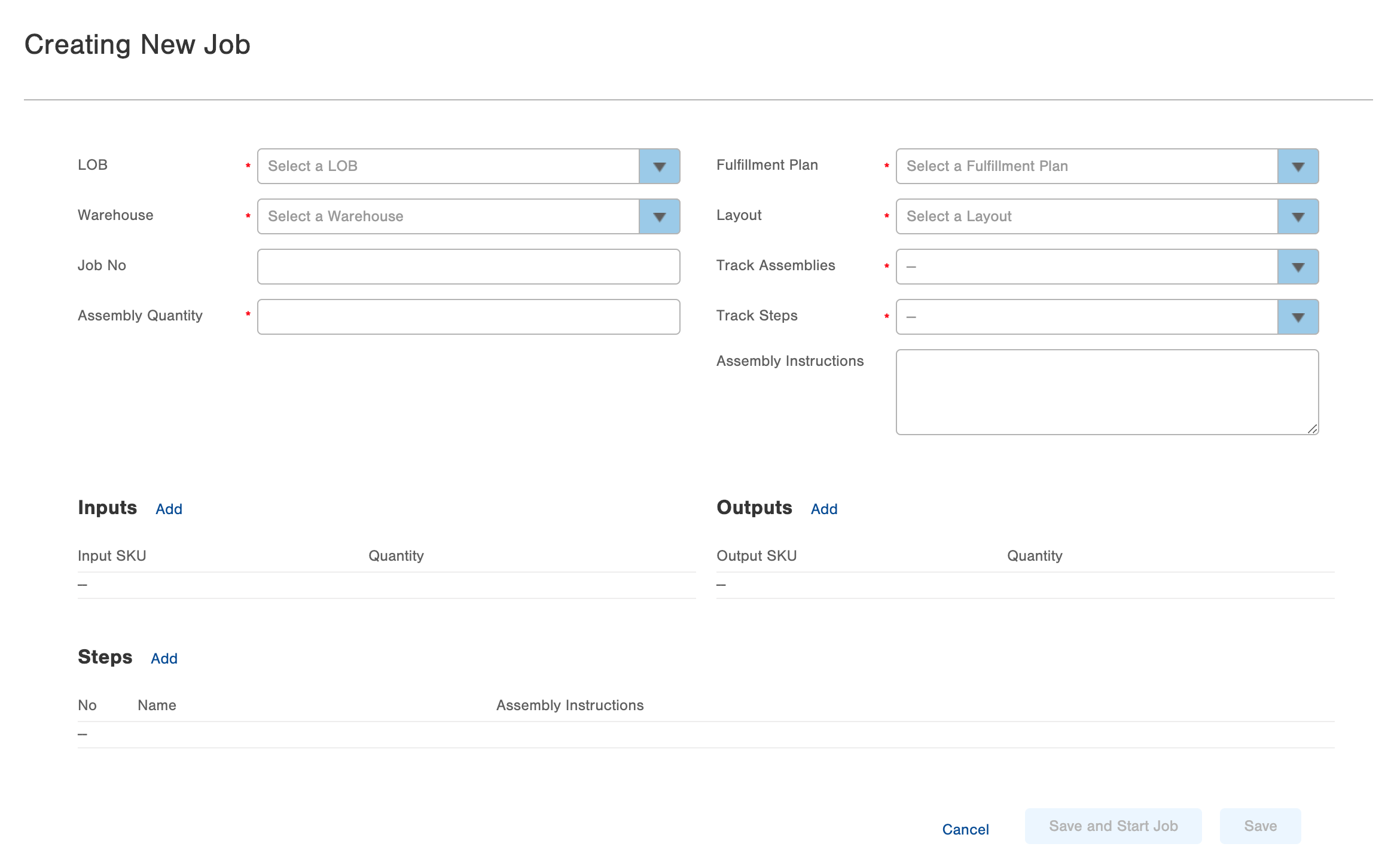Click the Select a Warehouse placeholder text
The image size is (1391, 868).
pyautogui.click(x=335, y=216)
